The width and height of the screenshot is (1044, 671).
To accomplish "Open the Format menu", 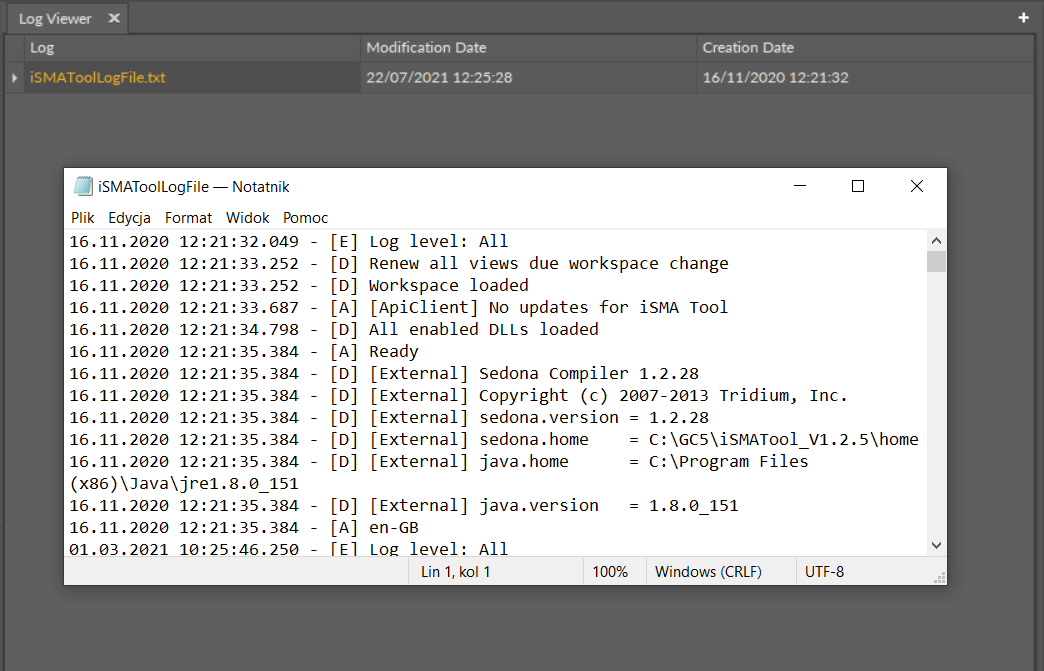I will pos(188,217).
